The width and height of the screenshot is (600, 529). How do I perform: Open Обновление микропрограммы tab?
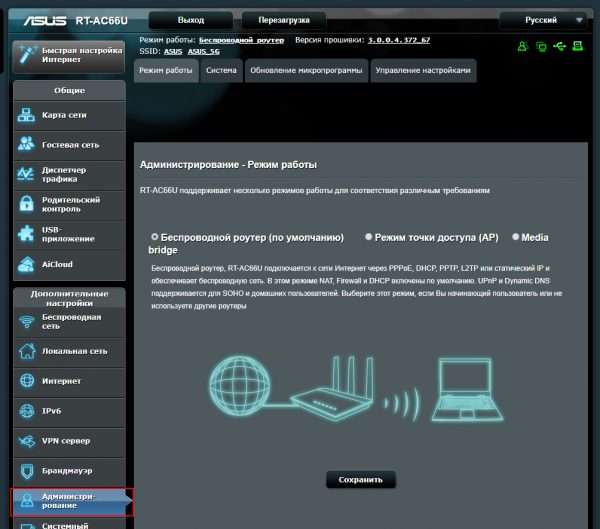[306, 70]
